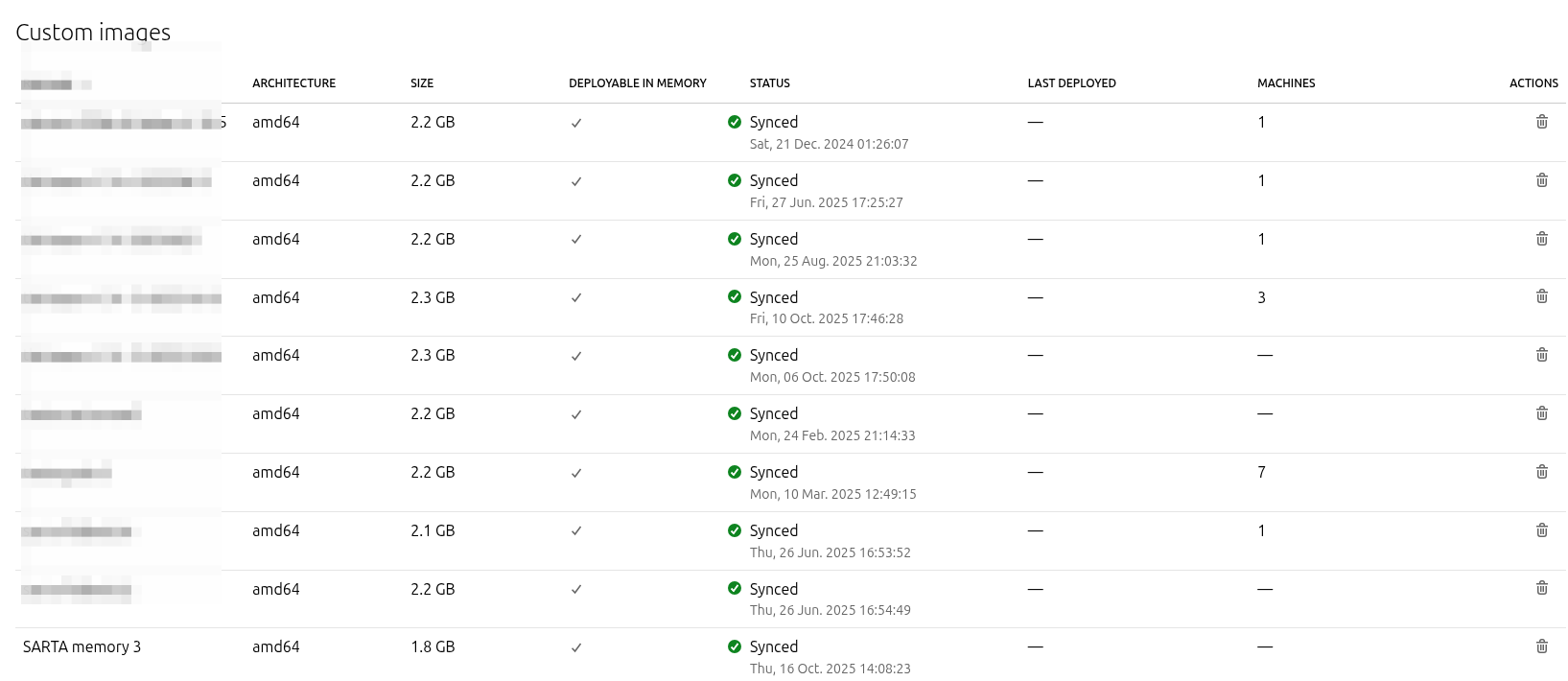This screenshot has height=681, width=1568.
Task: Delete image synced Mon, 10 Mar. 2025
Action: (1541, 472)
